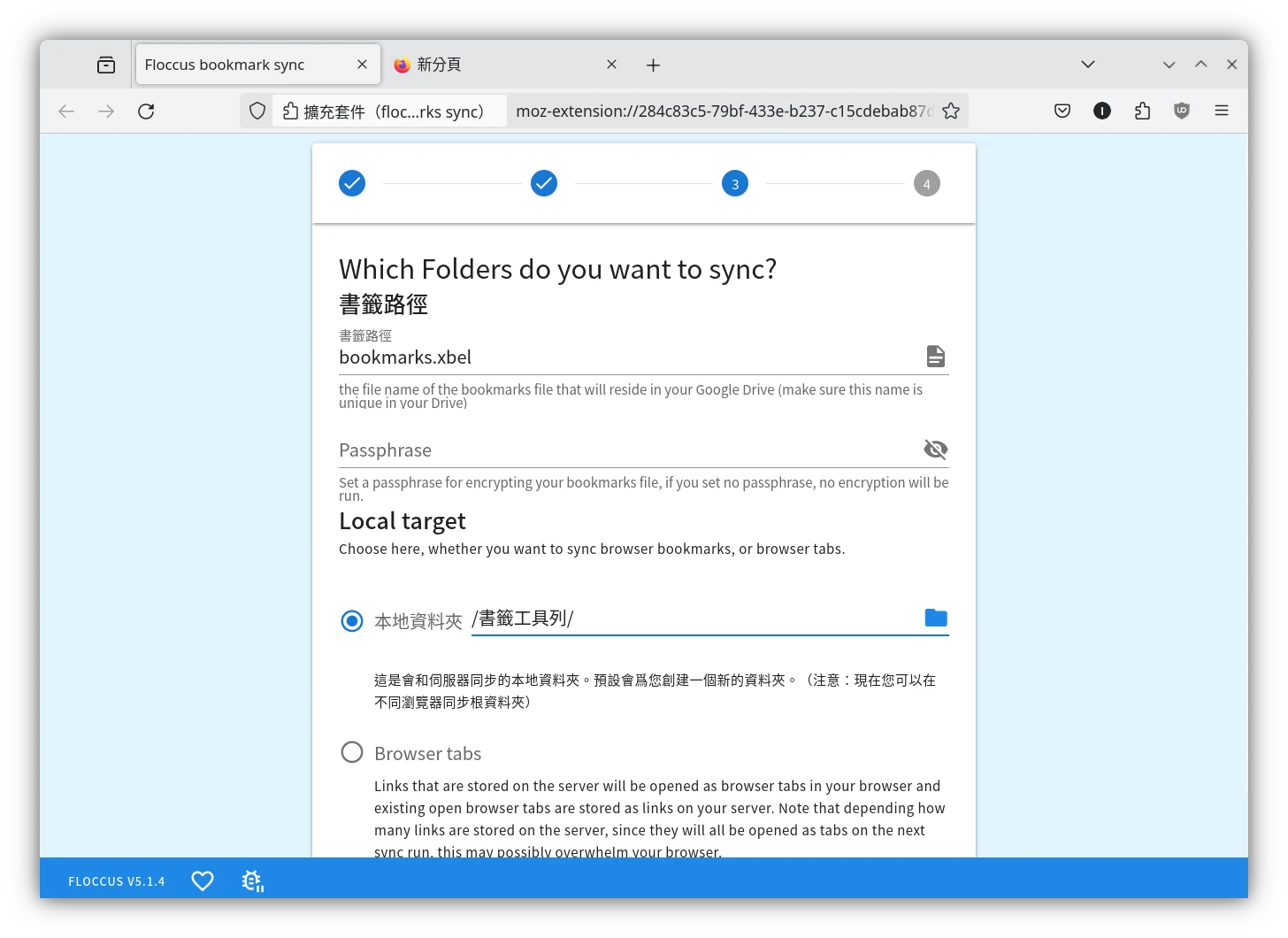Open the Firefox extensions puzzle icon
Image resolution: width=1288 pixels, height=938 pixels.
point(1142,111)
